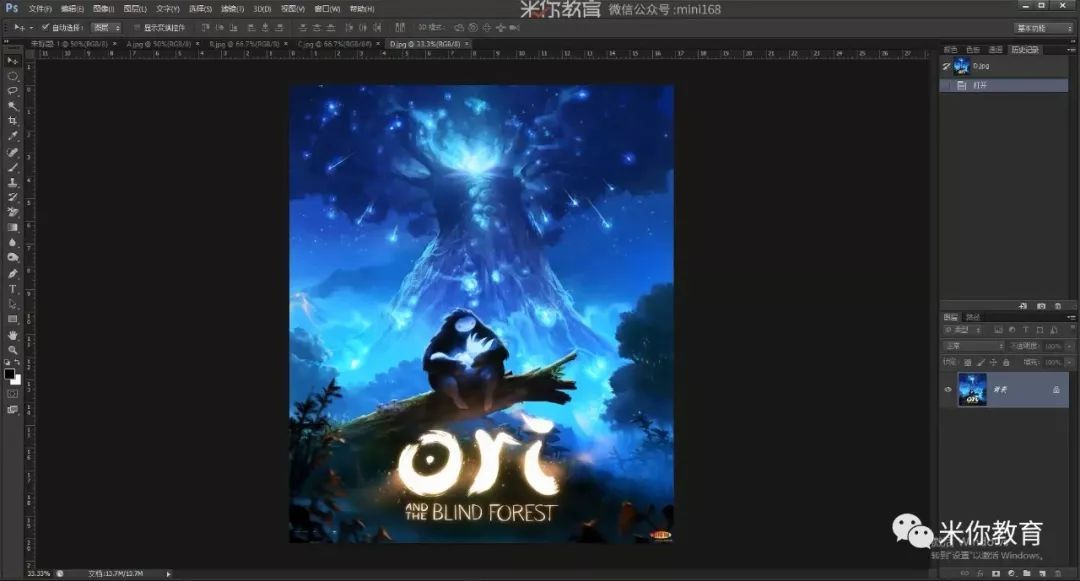The width and height of the screenshot is (1080, 581).
Task: Toggle lock all padlock icon
Action: point(1006,362)
